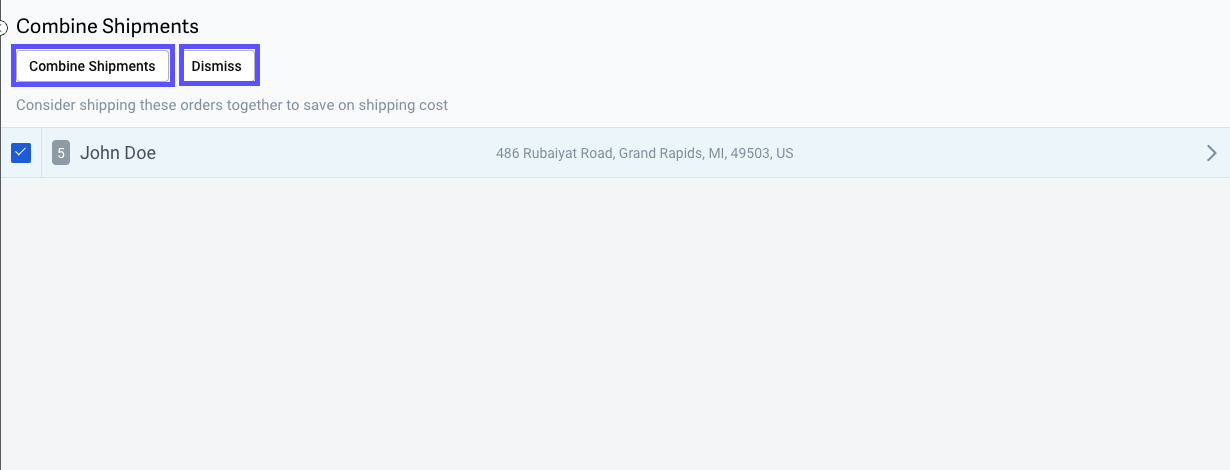Expand John Doe row with chevron arrow
The image size is (1230, 470).
[1211, 153]
